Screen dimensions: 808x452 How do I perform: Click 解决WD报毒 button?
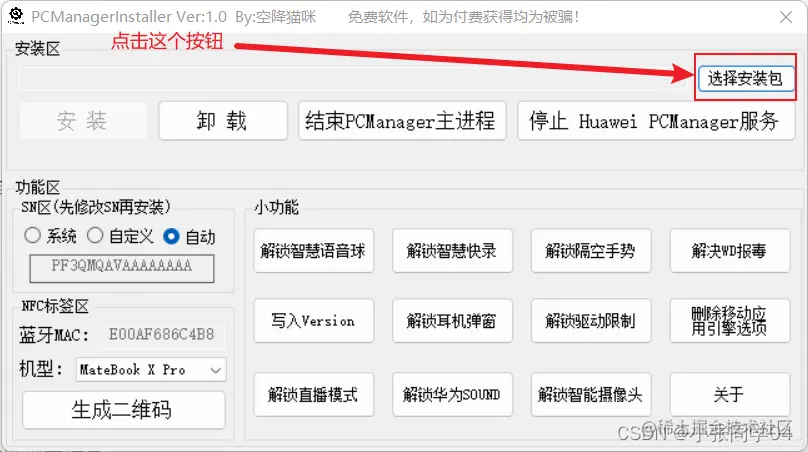pos(730,250)
